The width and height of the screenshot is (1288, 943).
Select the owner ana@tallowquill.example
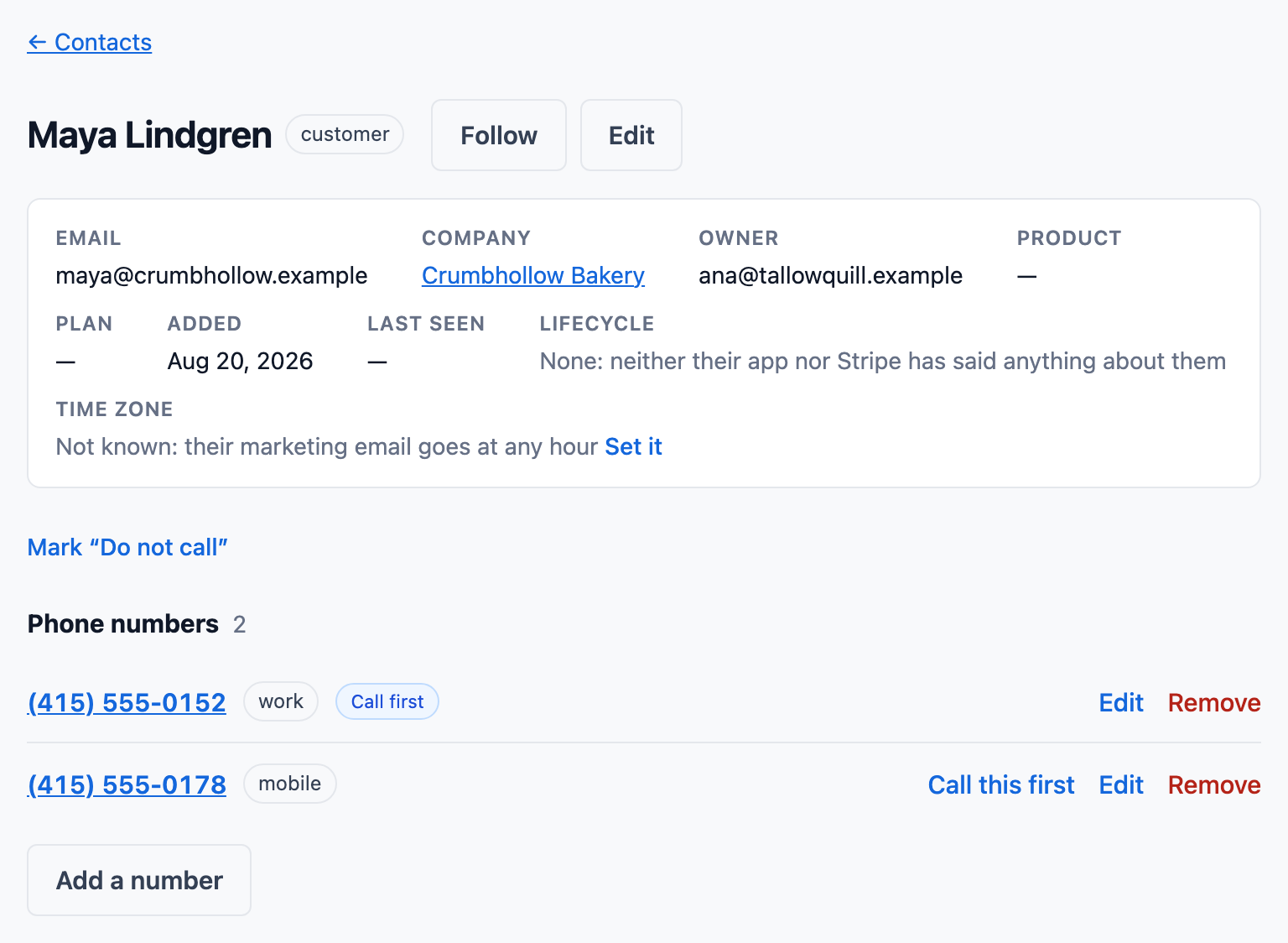click(830, 275)
